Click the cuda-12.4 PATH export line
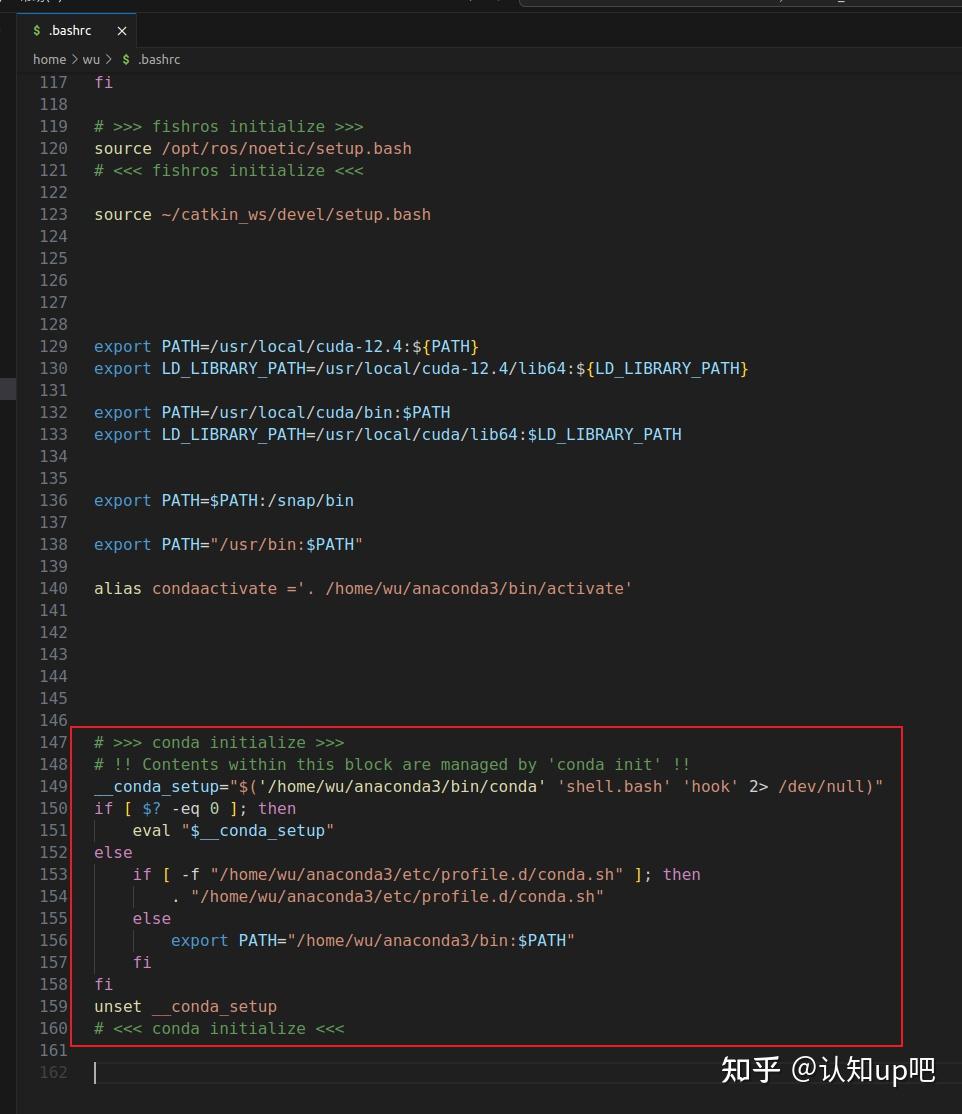Screen dimensions: 962x1114 pyautogui.click(x=285, y=346)
